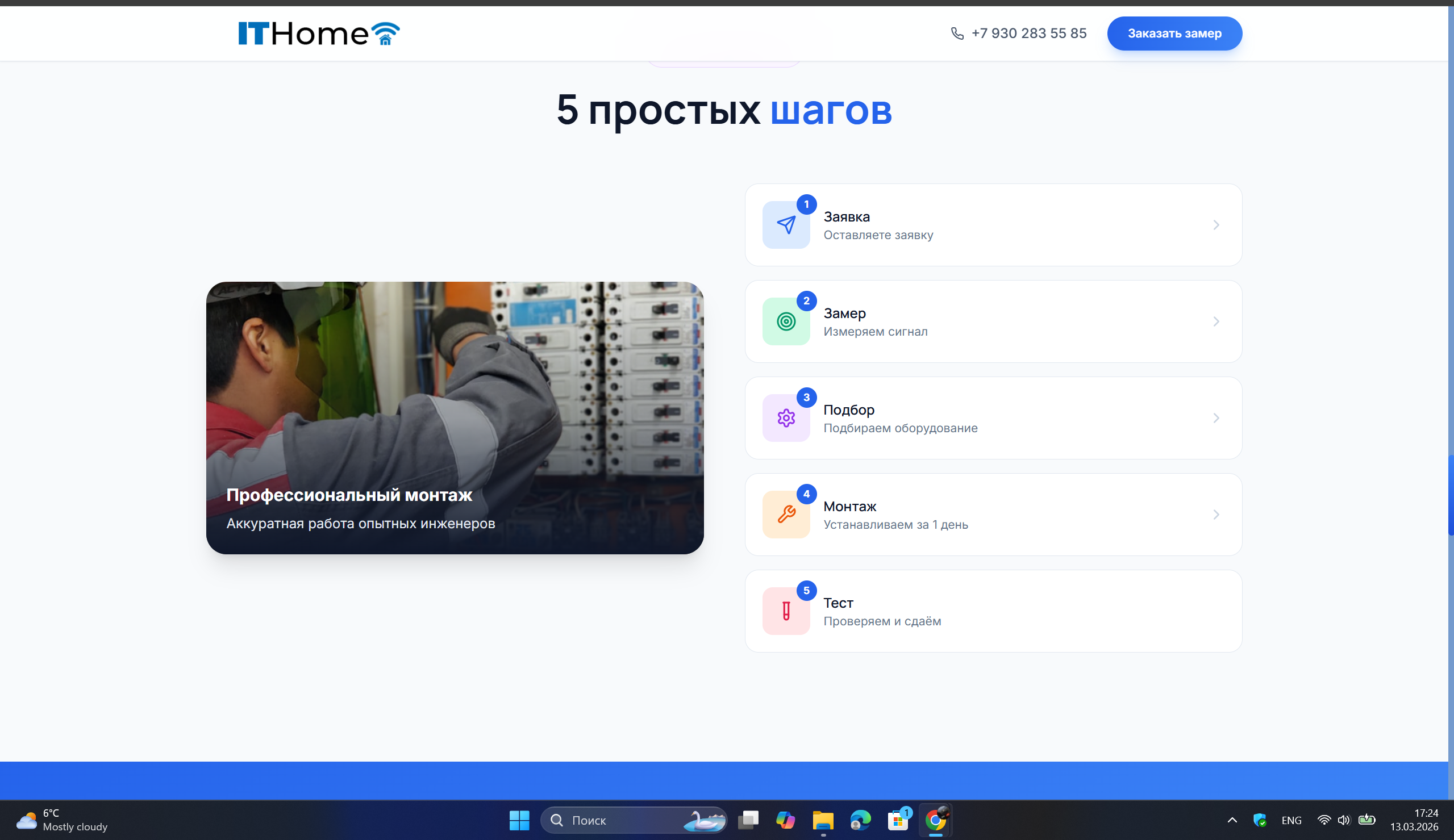Switch to the ENG language indicator
The height and width of the screenshot is (840, 1454).
(x=1291, y=820)
